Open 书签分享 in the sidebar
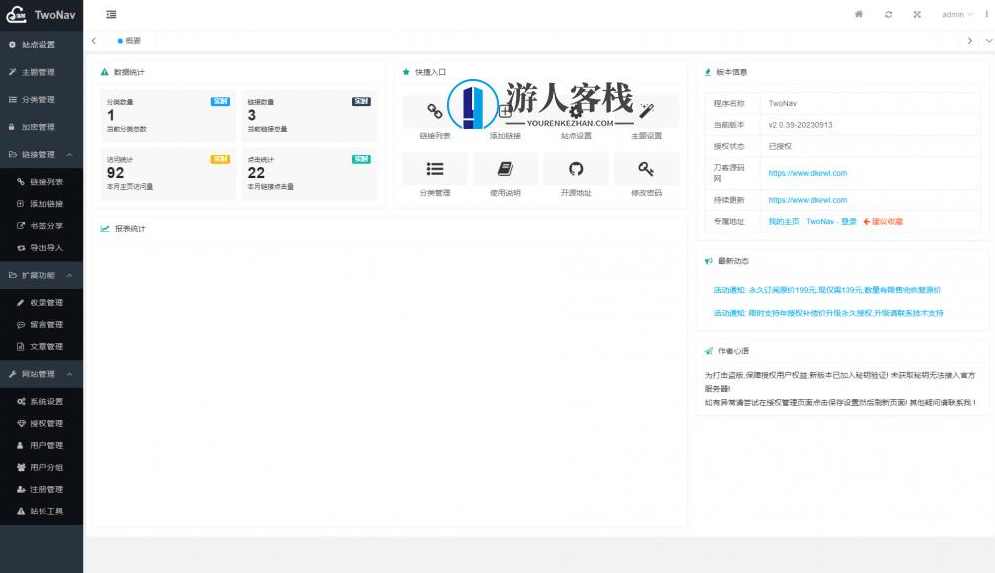Screen dimensions: 995x573 [41, 225]
